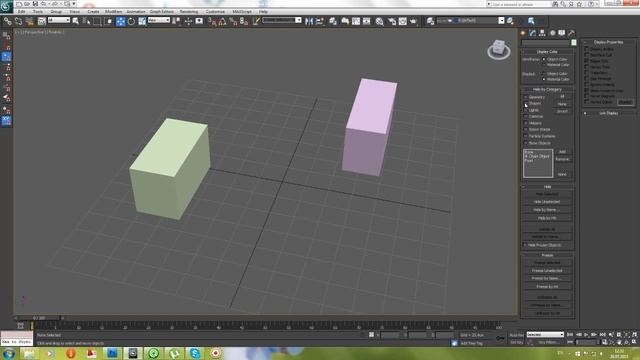Click the Invert button in Hide by Category
This screenshot has height=360, width=640.
click(562, 111)
